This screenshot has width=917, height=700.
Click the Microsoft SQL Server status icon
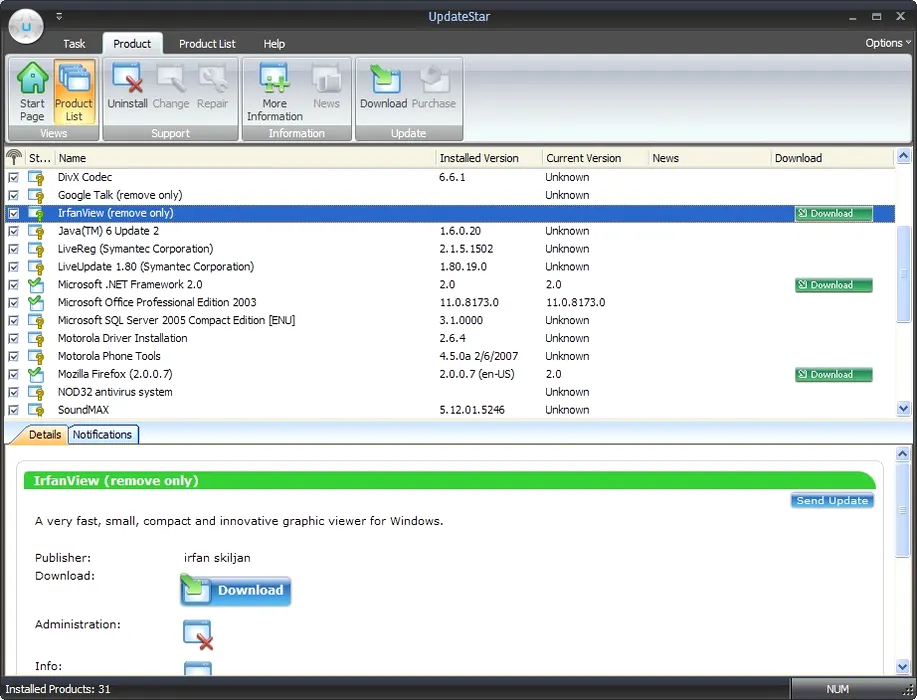tap(36, 320)
